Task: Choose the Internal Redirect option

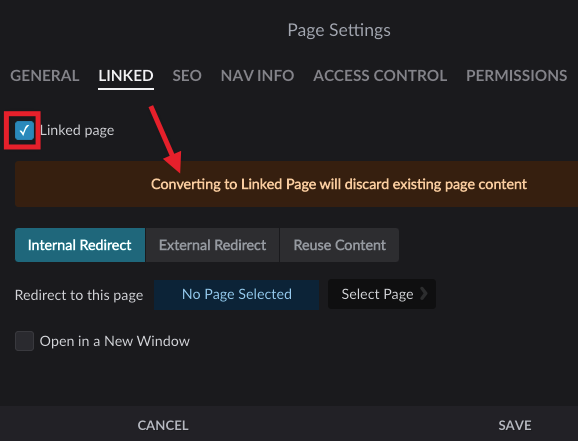Action: point(80,245)
